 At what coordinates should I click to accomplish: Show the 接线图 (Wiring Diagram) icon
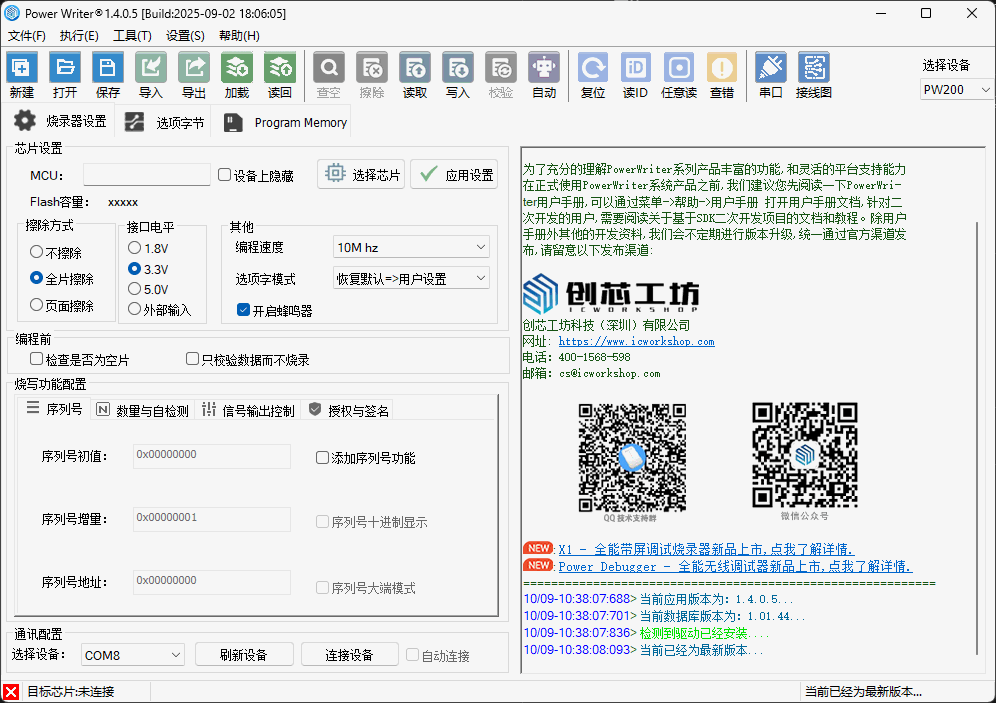(x=814, y=68)
